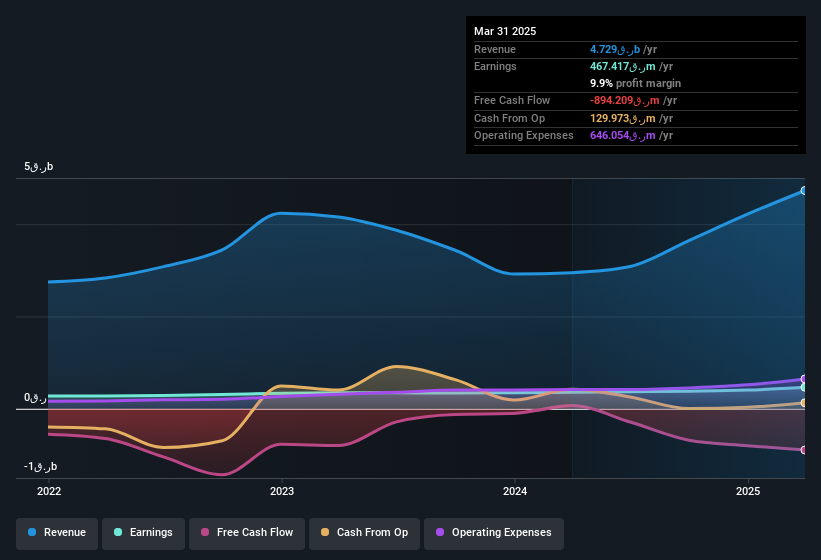Click the 2023 x-axis label
This screenshot has height=560, width=821.
282,491
